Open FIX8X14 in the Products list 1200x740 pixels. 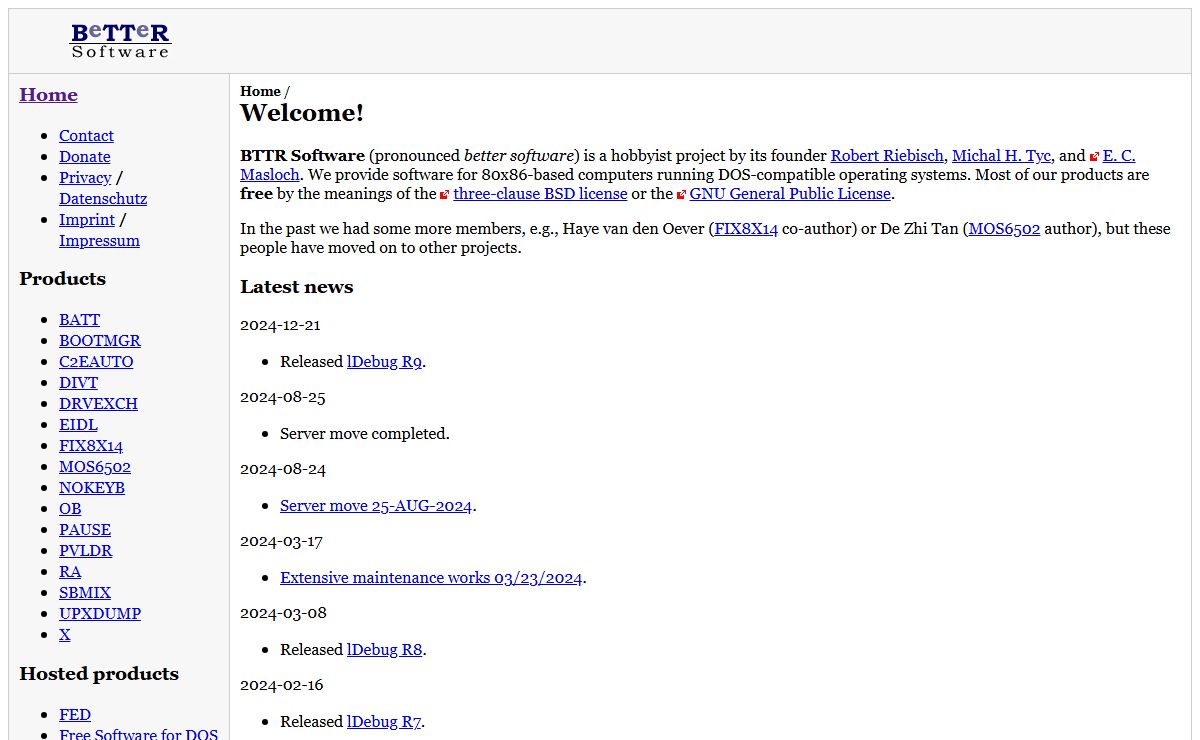tap(91, 446)
